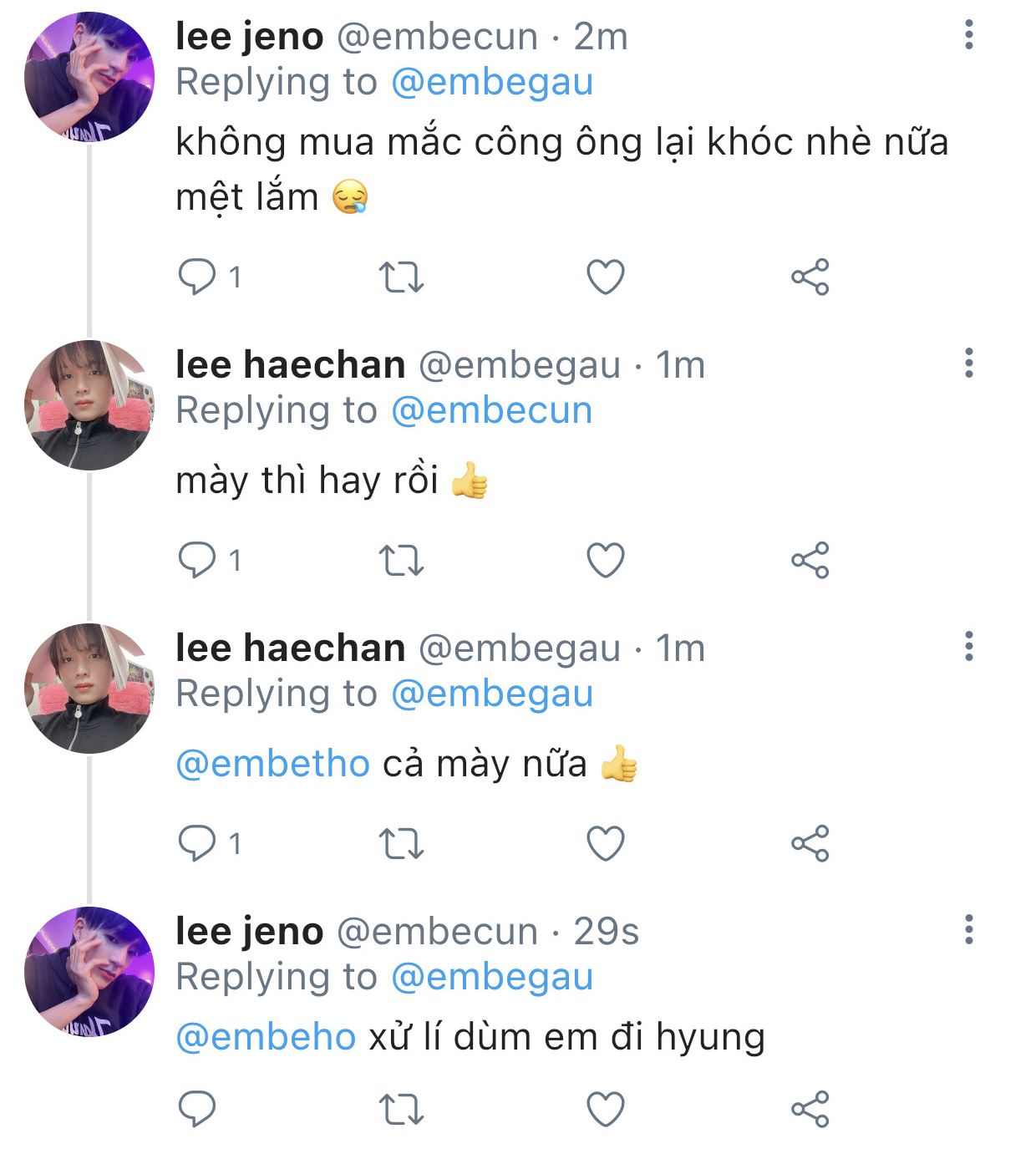Share jeno's "xử lí dùm em" tweet
This screenshot has height=1149, width=1036.
tap(810, 1109)
